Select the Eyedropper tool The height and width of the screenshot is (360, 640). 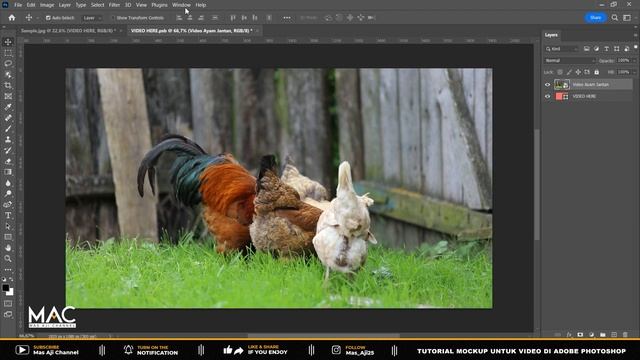[8, 107]
